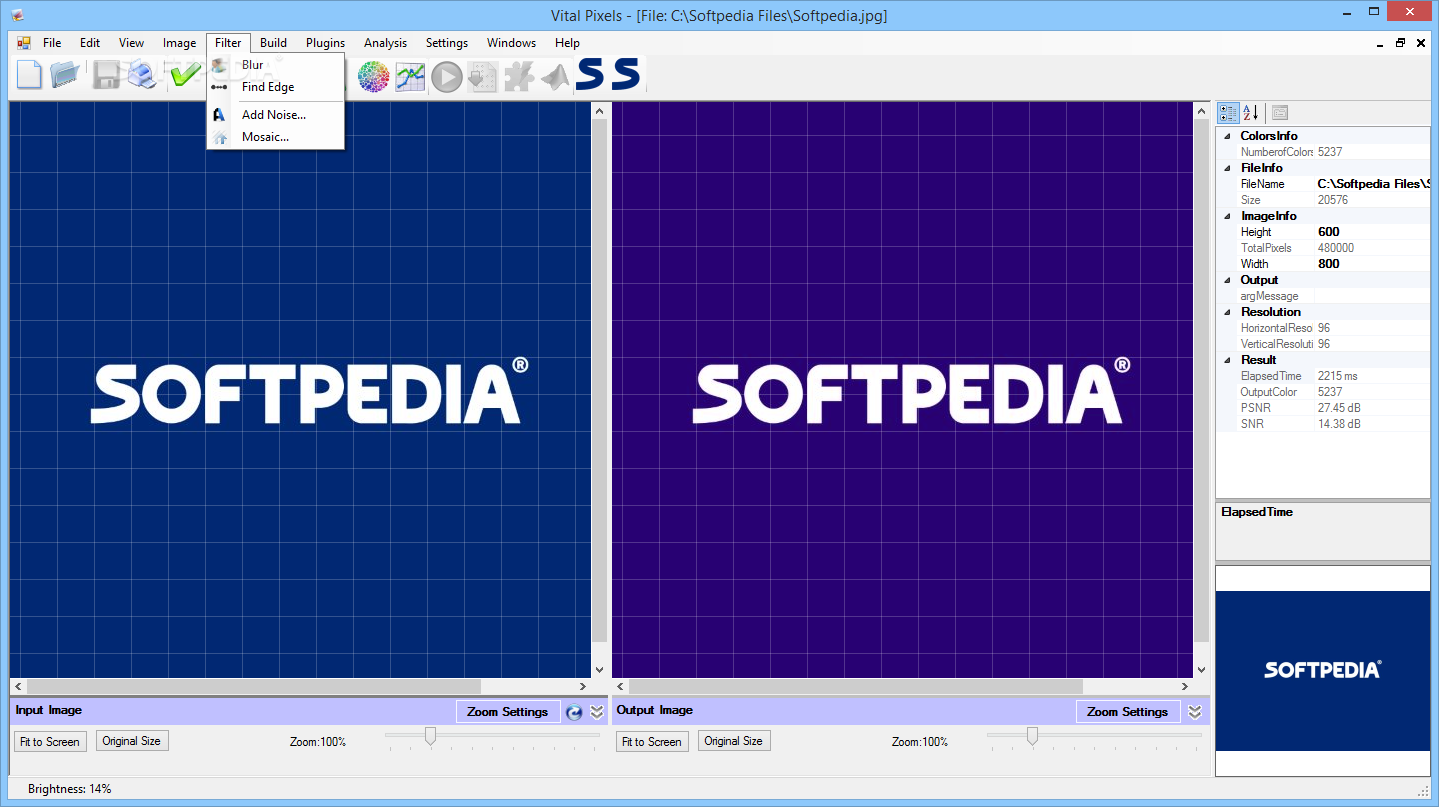Click the gray peak-shaped toolbar icon
1439x807 pixels.
click(555, 76)
